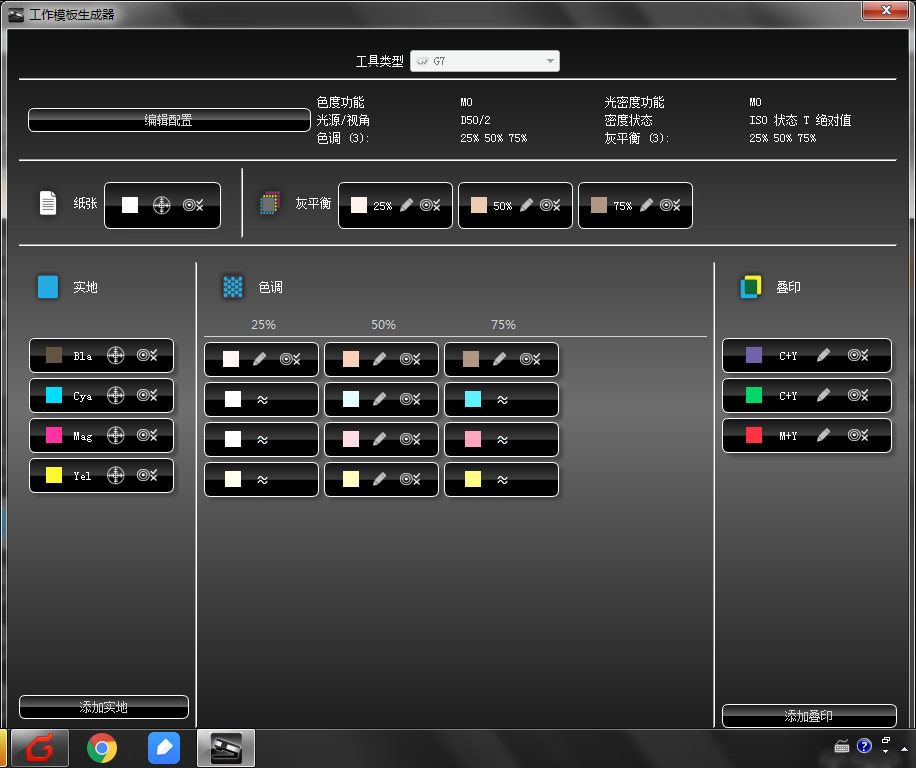Clear the Bla solid measurement icon
916x768 pixels.
click(x=147, y=355)
